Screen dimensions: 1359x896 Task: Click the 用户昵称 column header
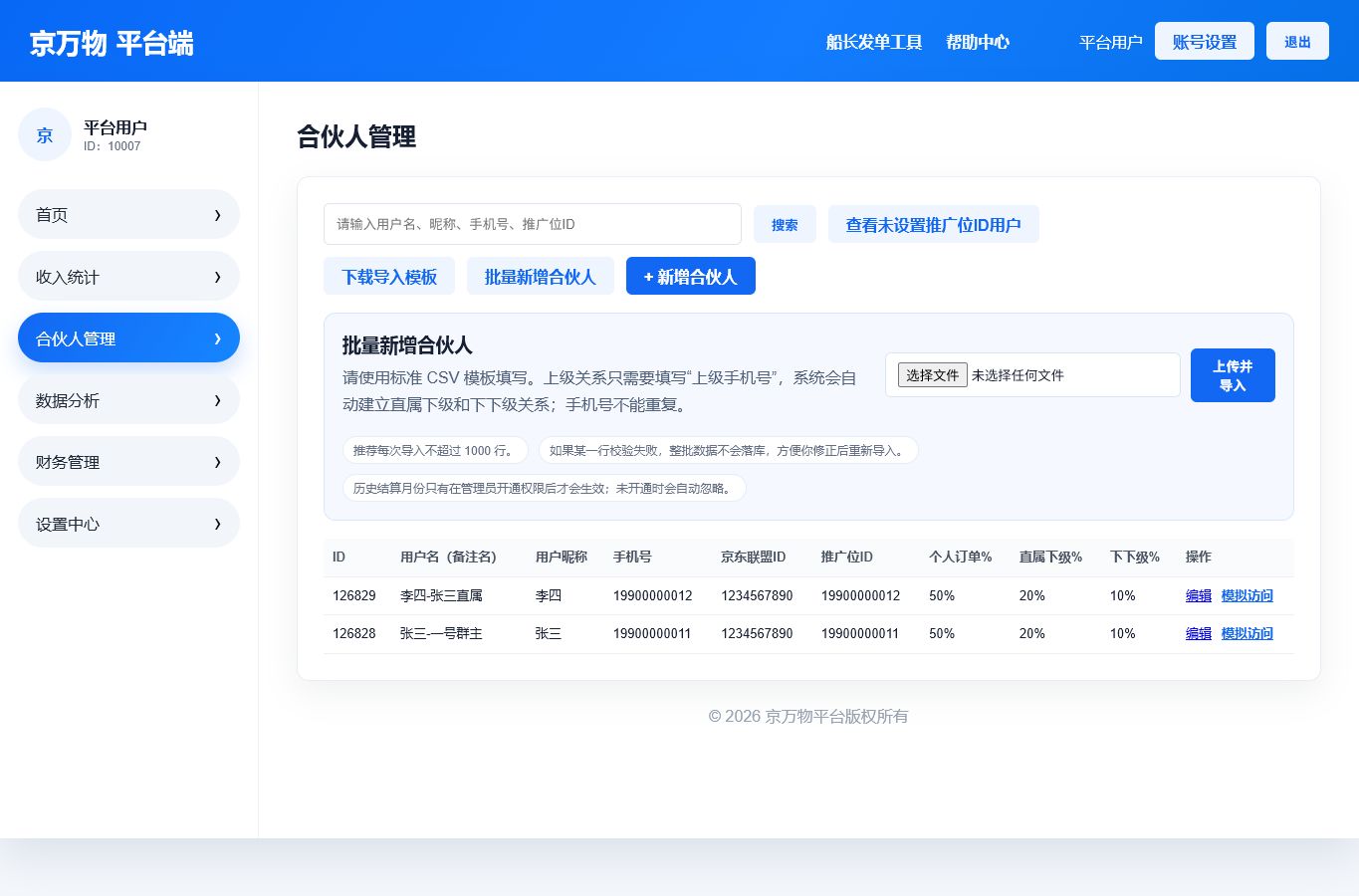click(562, 557)
